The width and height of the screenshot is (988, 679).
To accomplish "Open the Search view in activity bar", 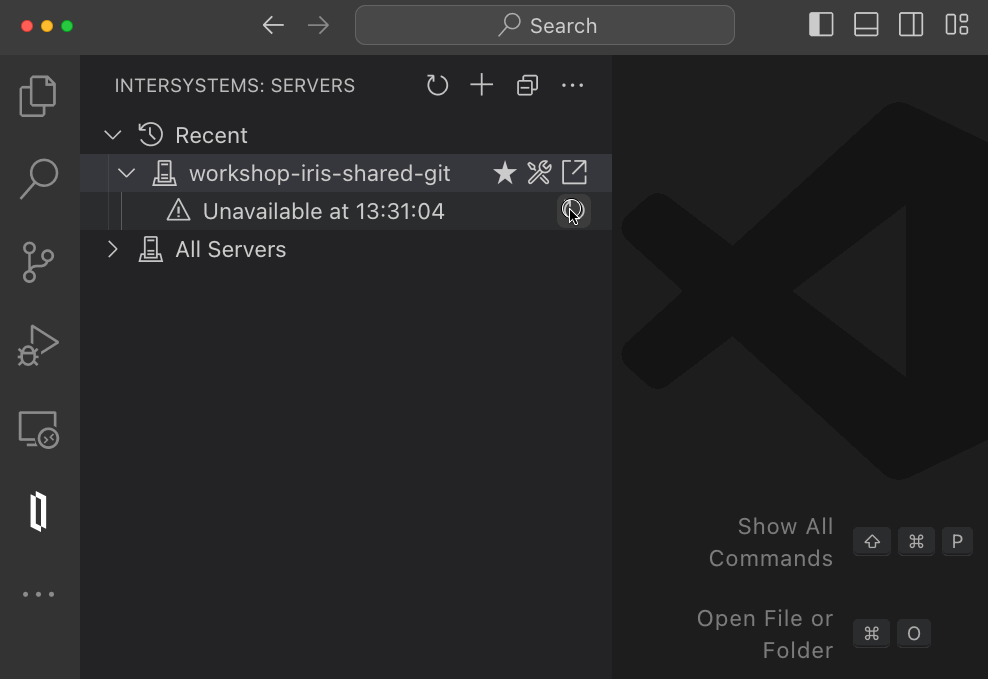I will (38, 179).
